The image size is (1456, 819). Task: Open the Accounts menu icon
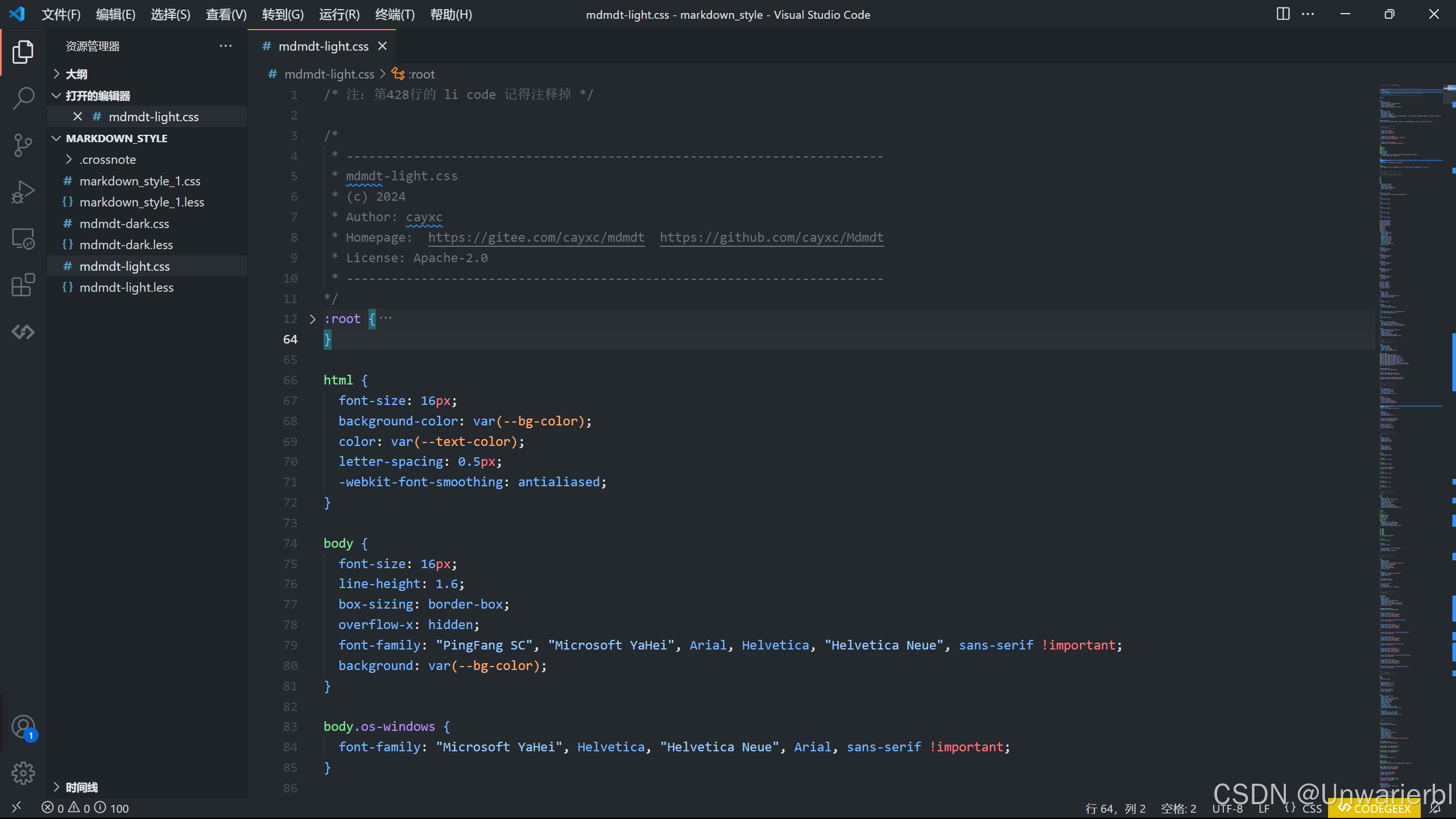[23, 727]
